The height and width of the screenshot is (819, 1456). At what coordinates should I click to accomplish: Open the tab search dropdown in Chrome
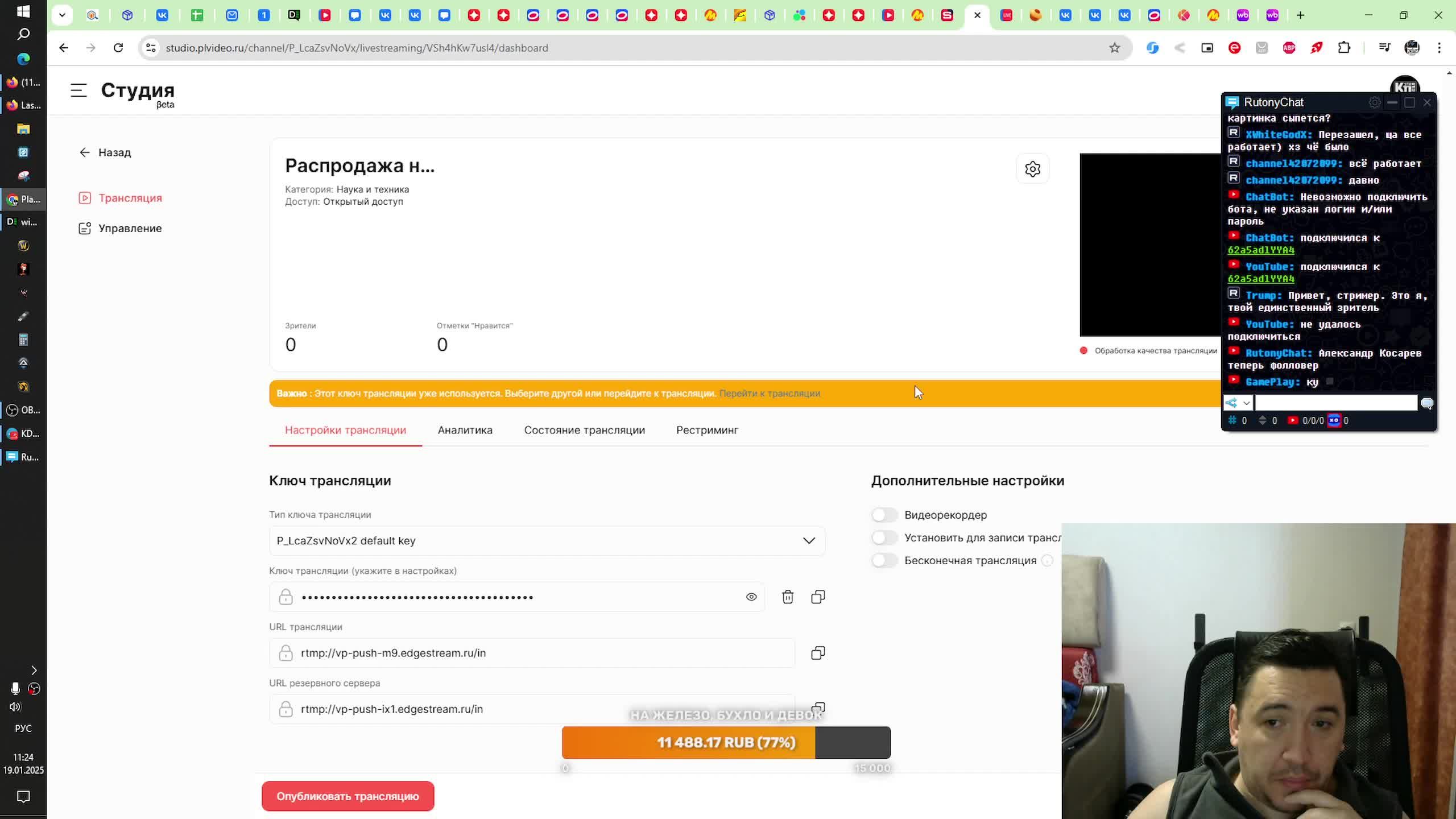point(62,15)
